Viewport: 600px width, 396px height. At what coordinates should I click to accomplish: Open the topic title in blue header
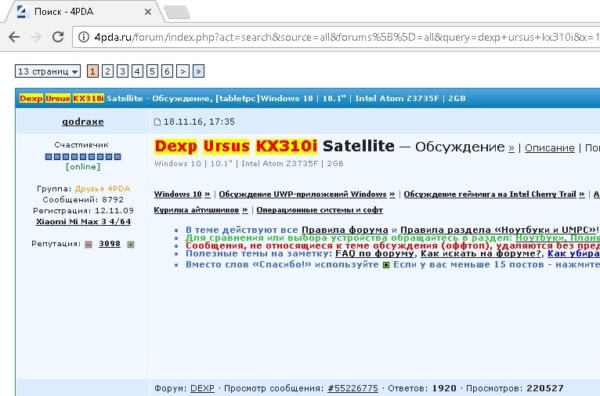243,98
